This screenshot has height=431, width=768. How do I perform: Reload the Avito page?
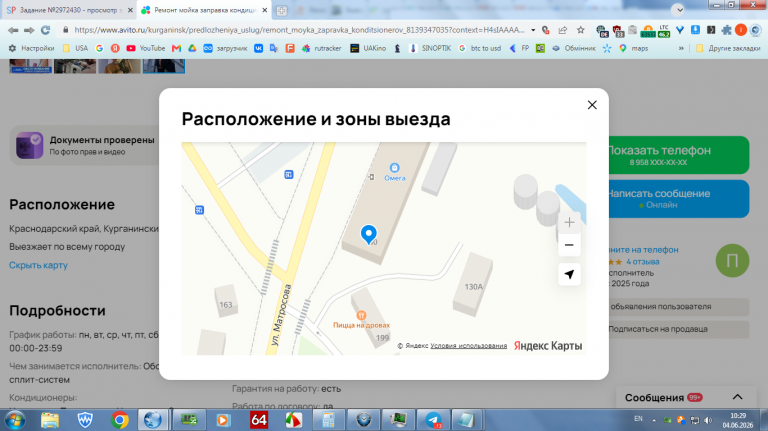click(x=46, y=30)
